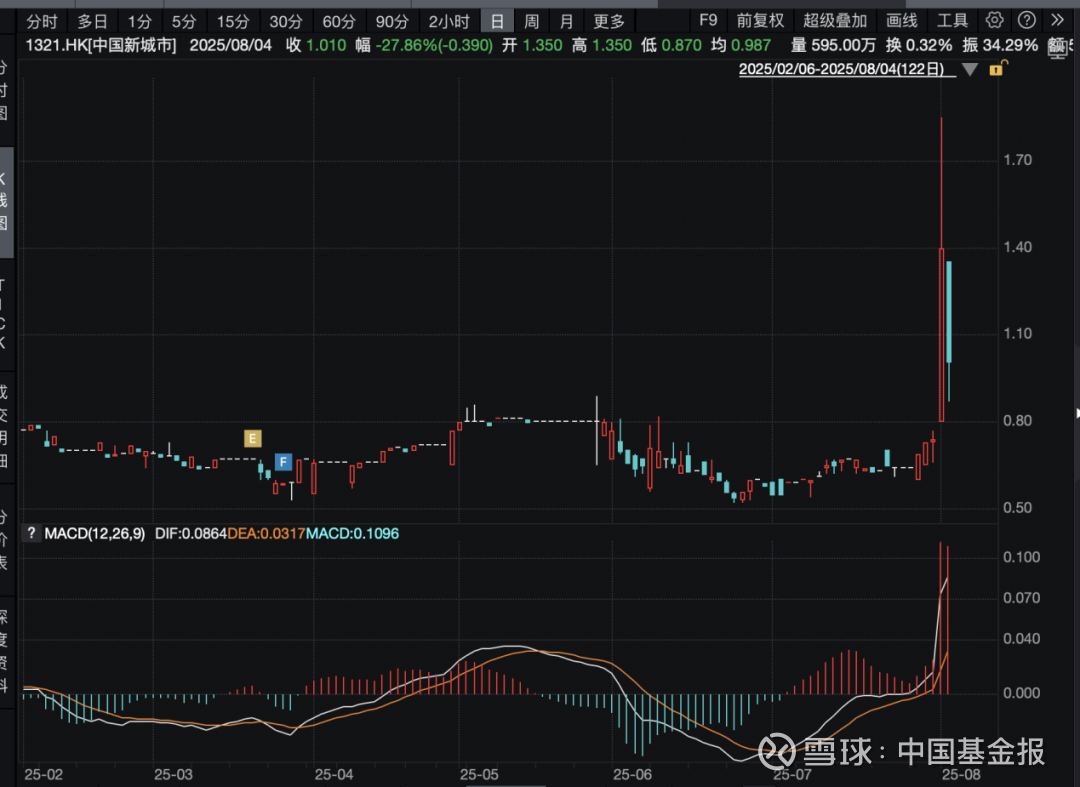This screenshot has height=787, width=1080.
Task: Select the 15分 interval tab
Action: [x=232, y=21]
